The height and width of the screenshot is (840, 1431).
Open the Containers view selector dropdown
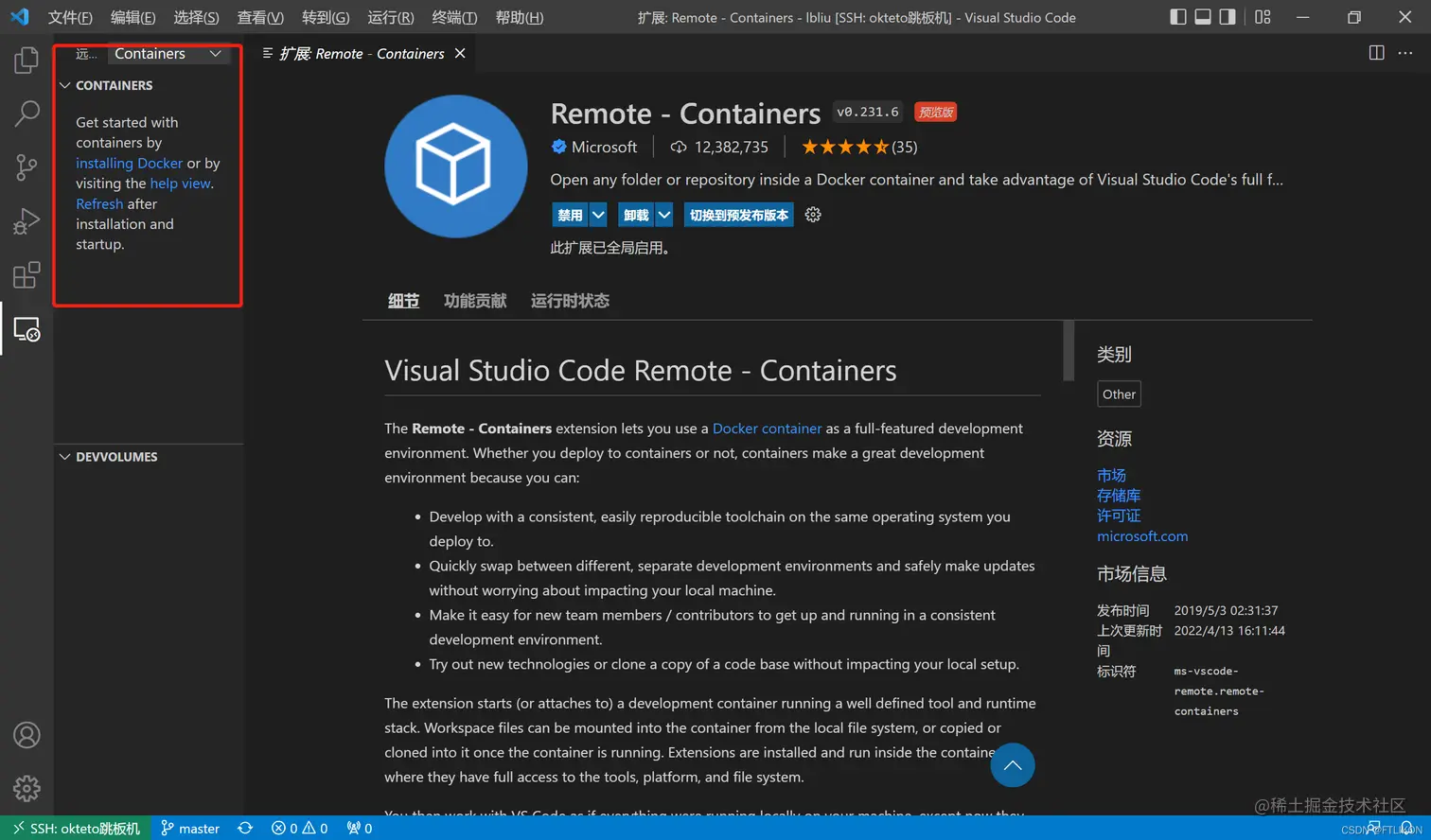pos(215,54)
